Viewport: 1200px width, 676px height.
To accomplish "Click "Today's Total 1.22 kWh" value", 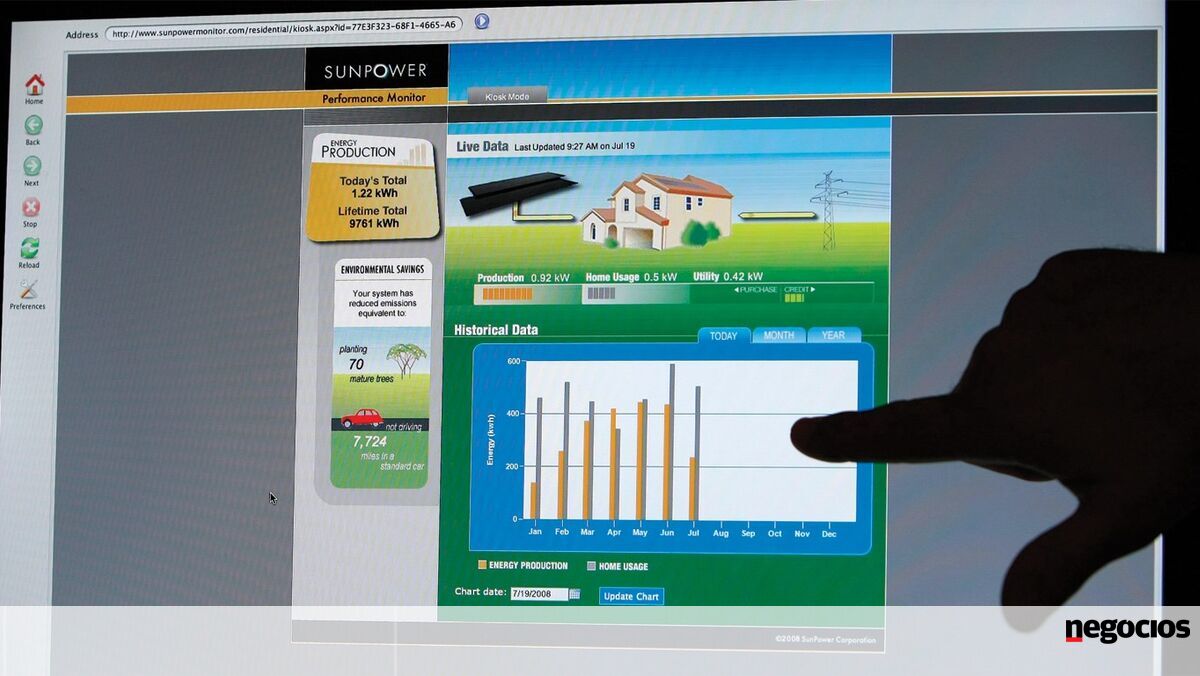I will [x=373, y=187].
